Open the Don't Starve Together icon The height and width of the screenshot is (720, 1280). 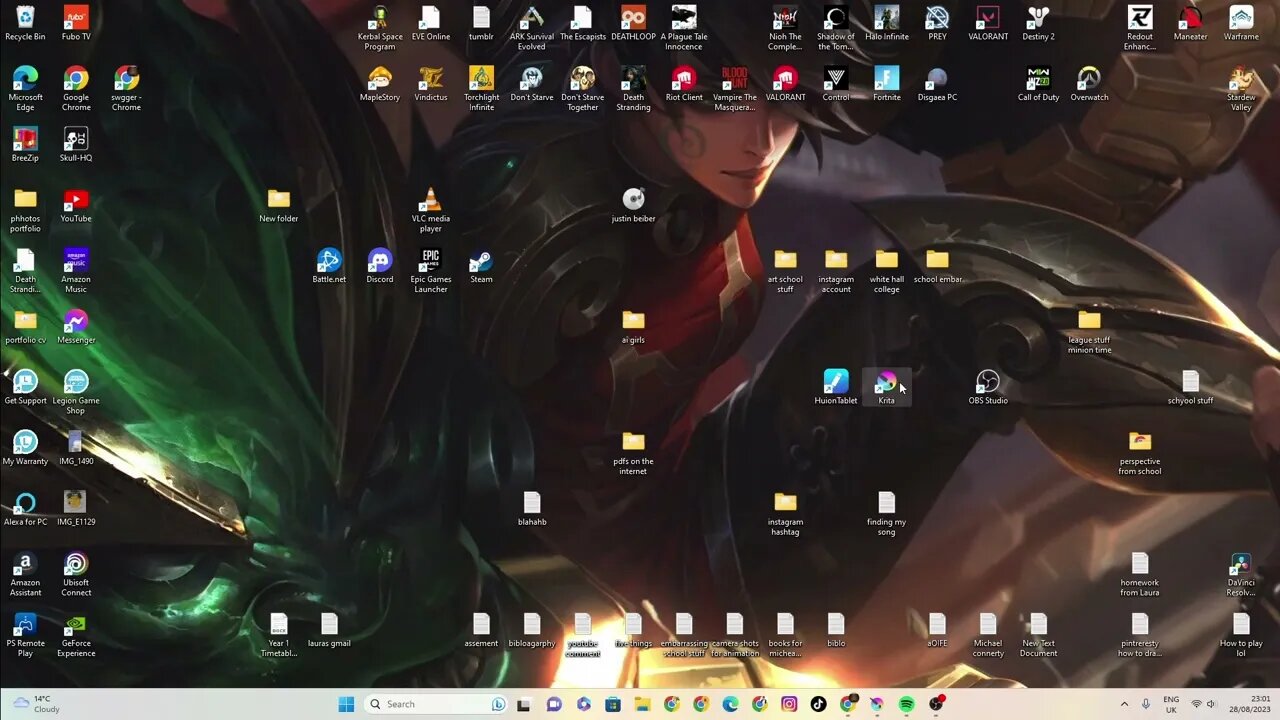(x=582, y=89)
